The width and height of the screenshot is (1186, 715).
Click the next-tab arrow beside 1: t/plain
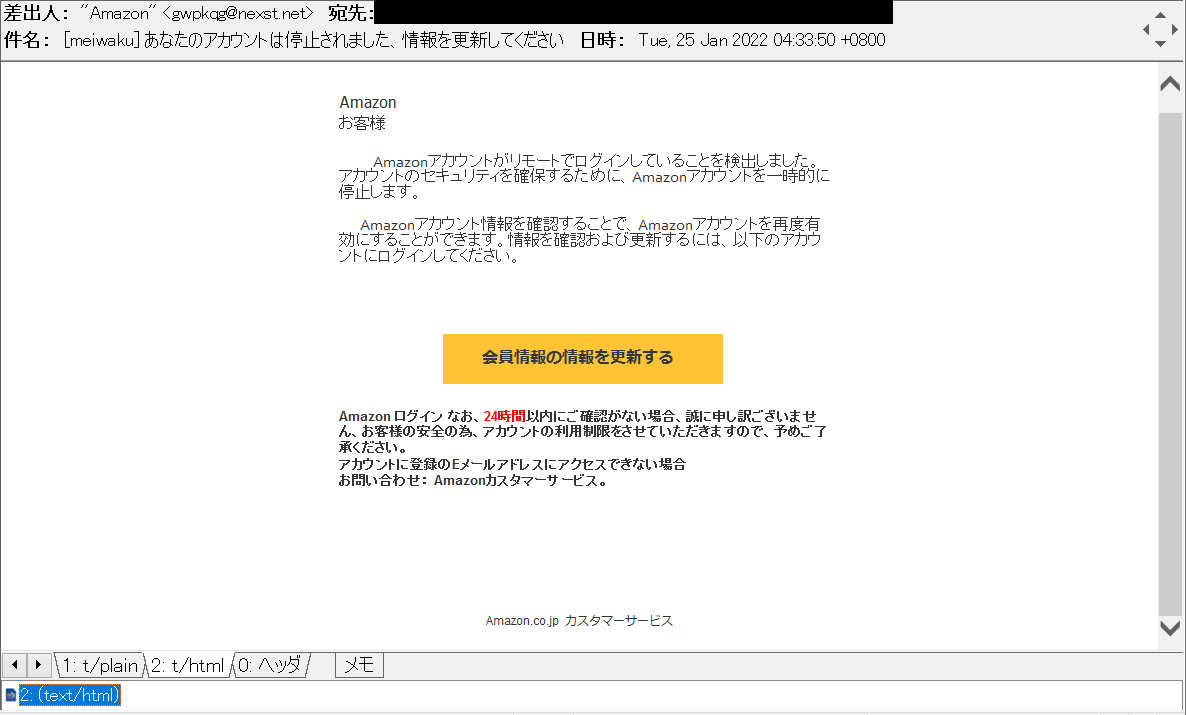39,665
